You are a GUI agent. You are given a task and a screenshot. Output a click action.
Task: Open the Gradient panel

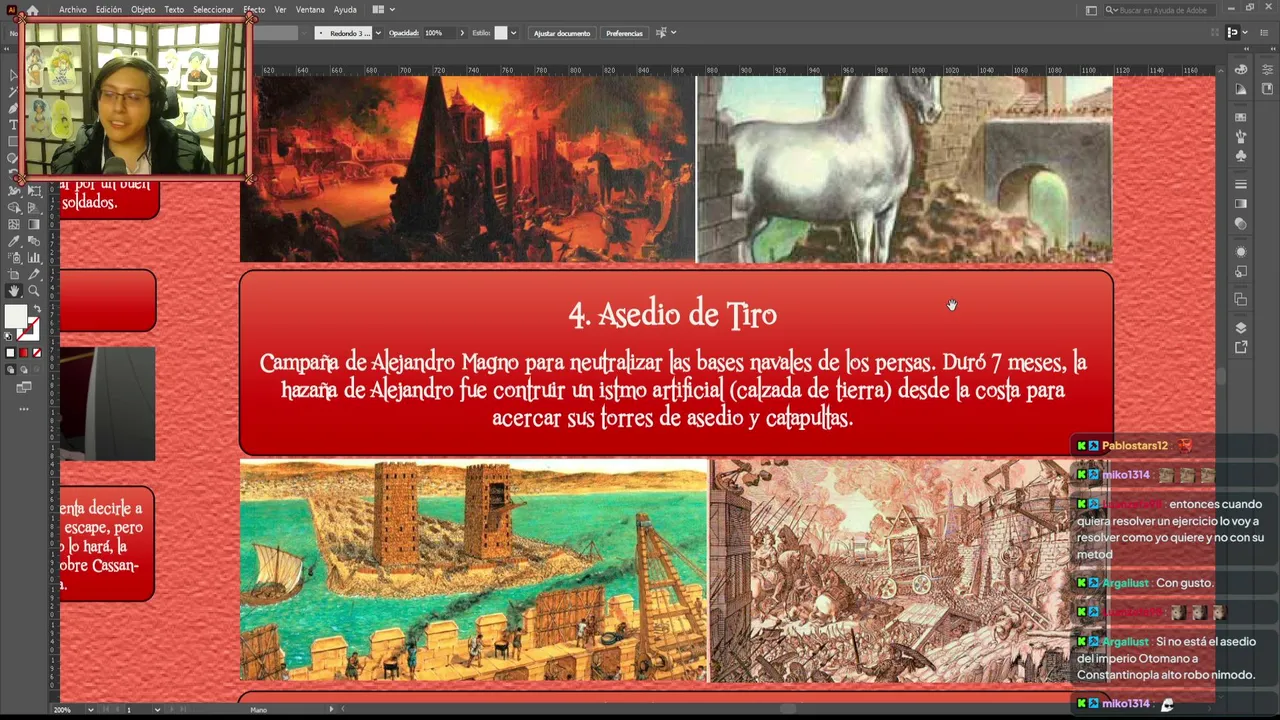[x=1241, y=204]
